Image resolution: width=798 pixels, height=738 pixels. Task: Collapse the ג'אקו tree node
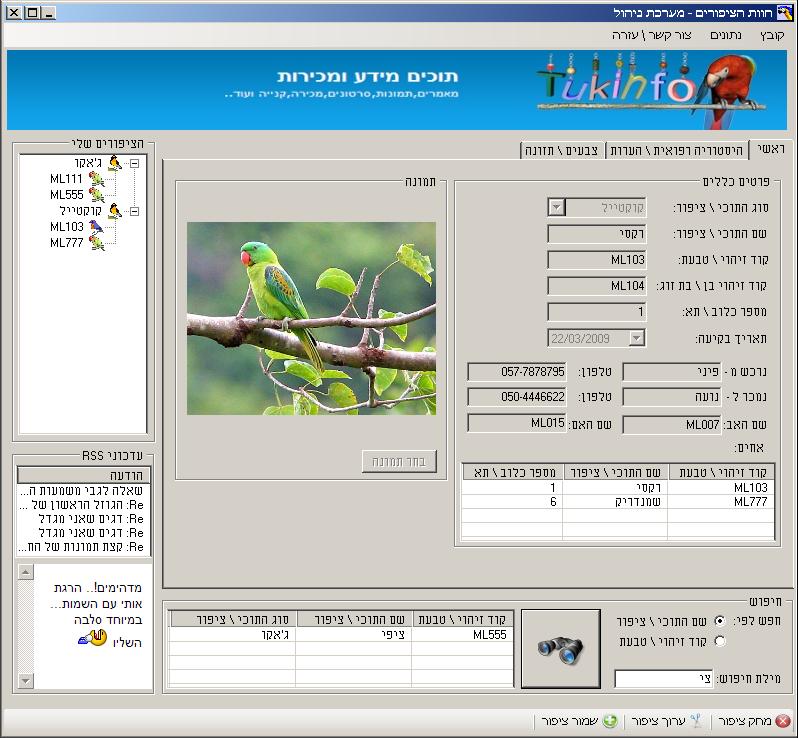135,163
